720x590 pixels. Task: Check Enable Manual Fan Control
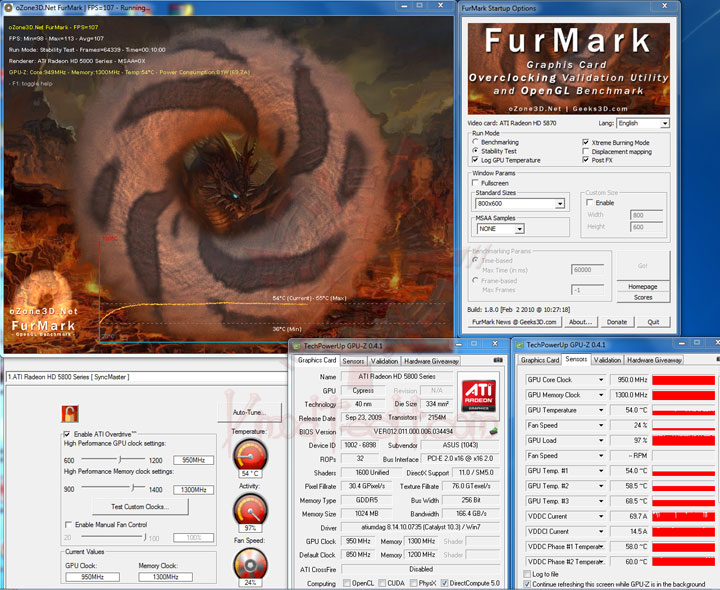pyautogui.click(x=68, y=524)
